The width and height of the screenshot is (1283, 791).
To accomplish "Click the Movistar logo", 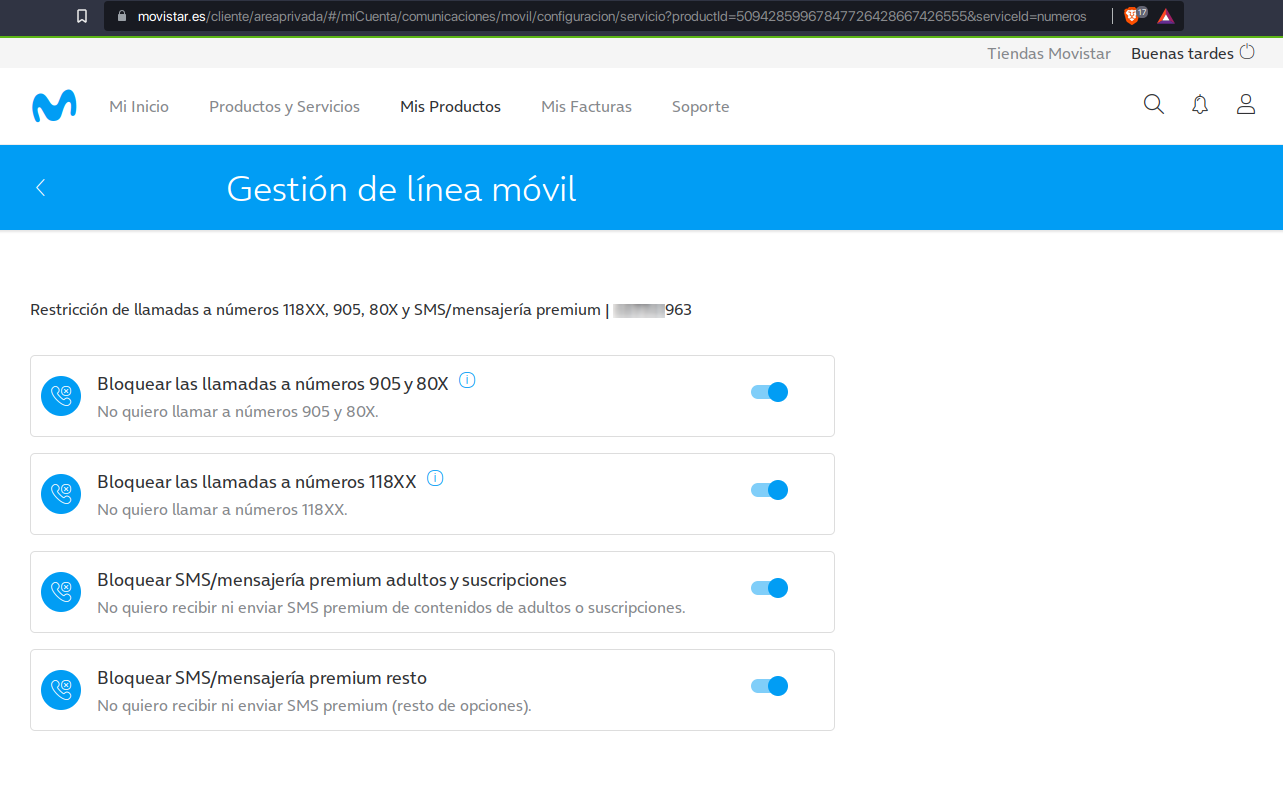I will pyautogui.click(x=54, y=106).
